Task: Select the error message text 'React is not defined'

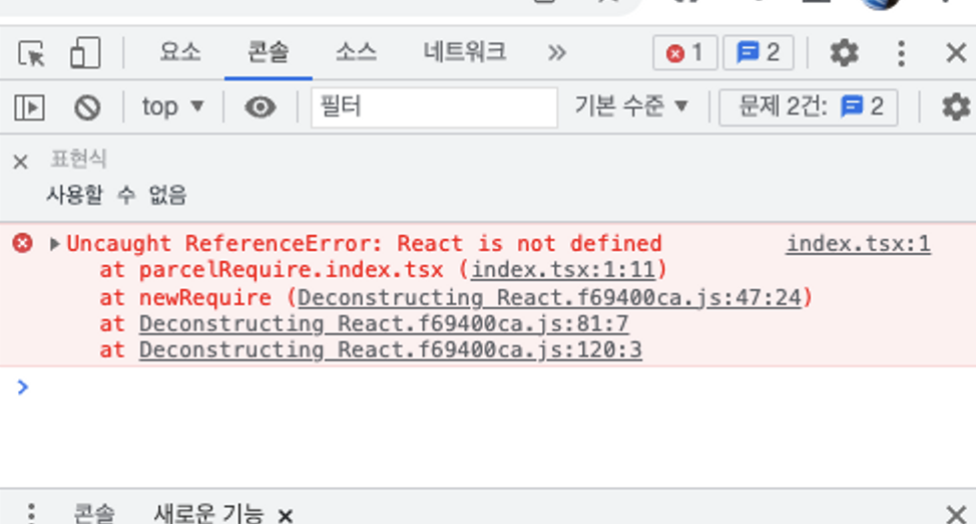Action: tap(530, 243)
